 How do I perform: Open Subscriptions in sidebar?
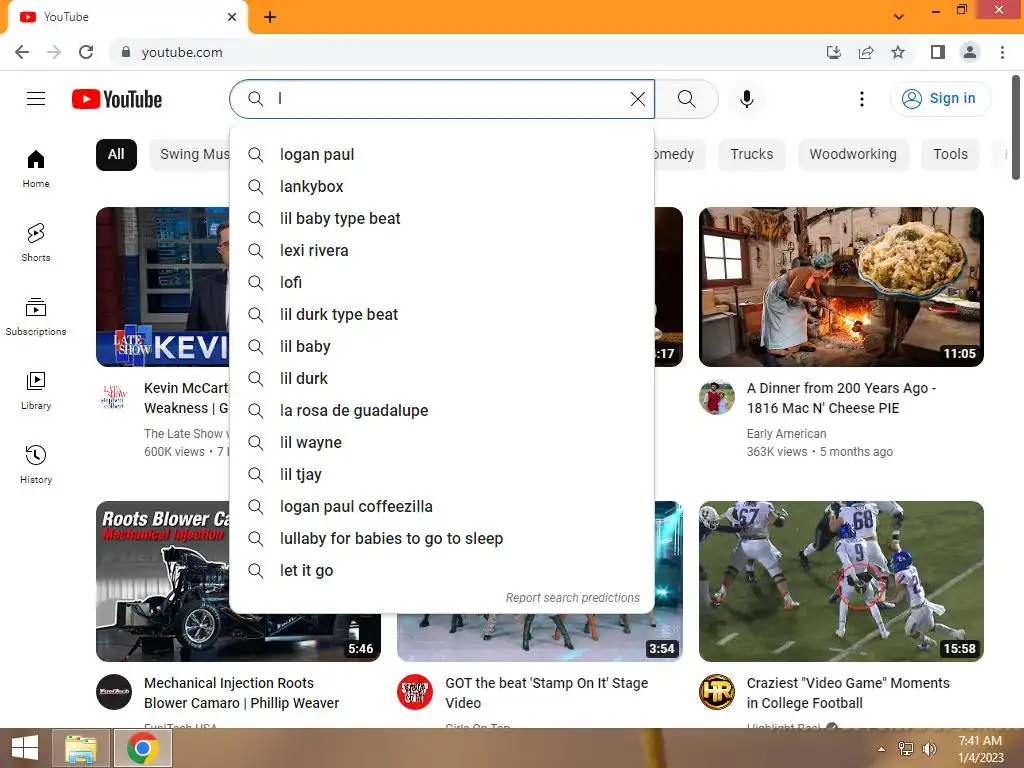pos(36,317)
